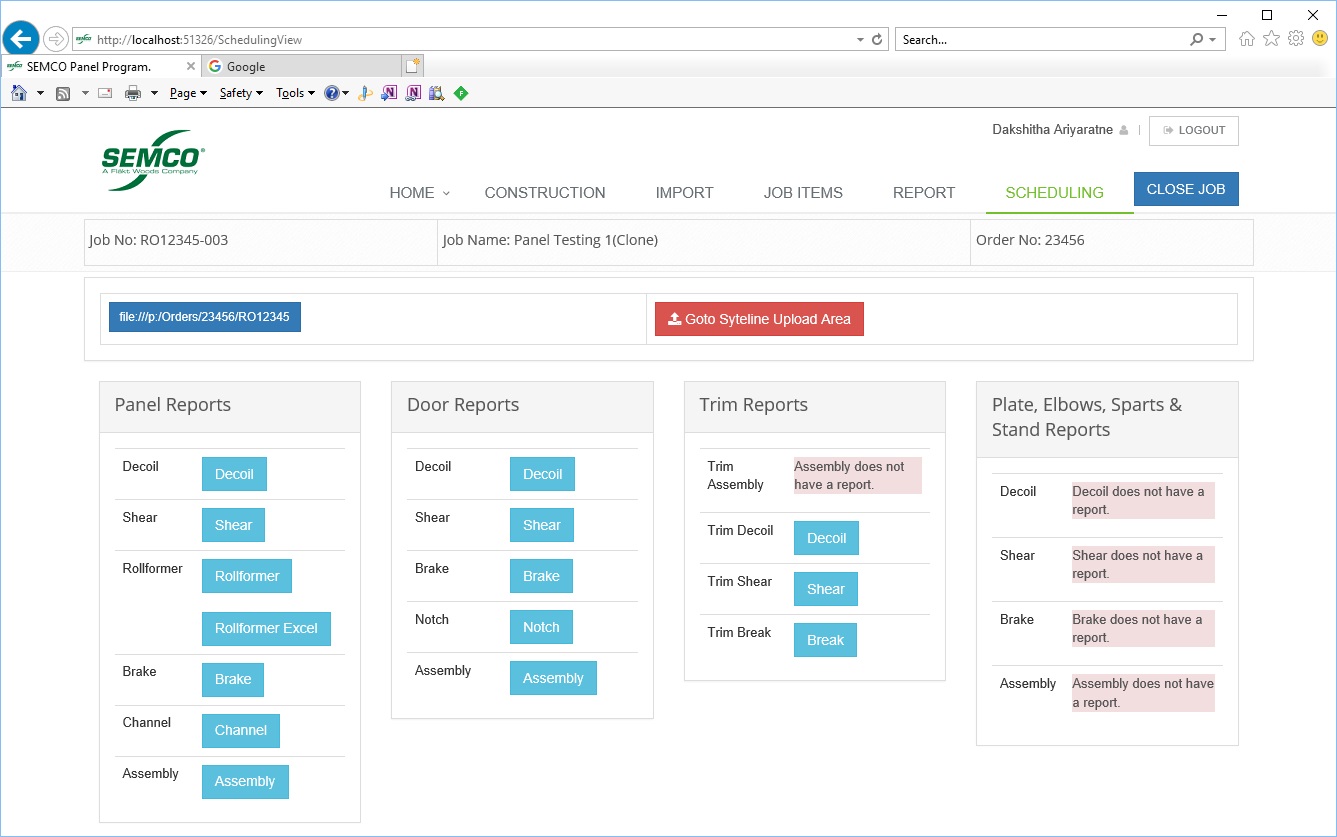1337x837 pixels.
Task: Click into the browser Search box
Action: click(1040, 40)
